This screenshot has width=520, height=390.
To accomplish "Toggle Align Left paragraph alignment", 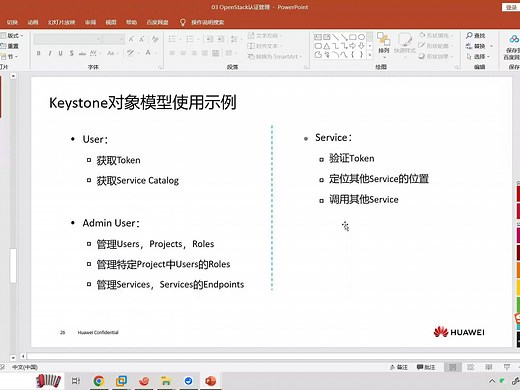I will 172,53.
